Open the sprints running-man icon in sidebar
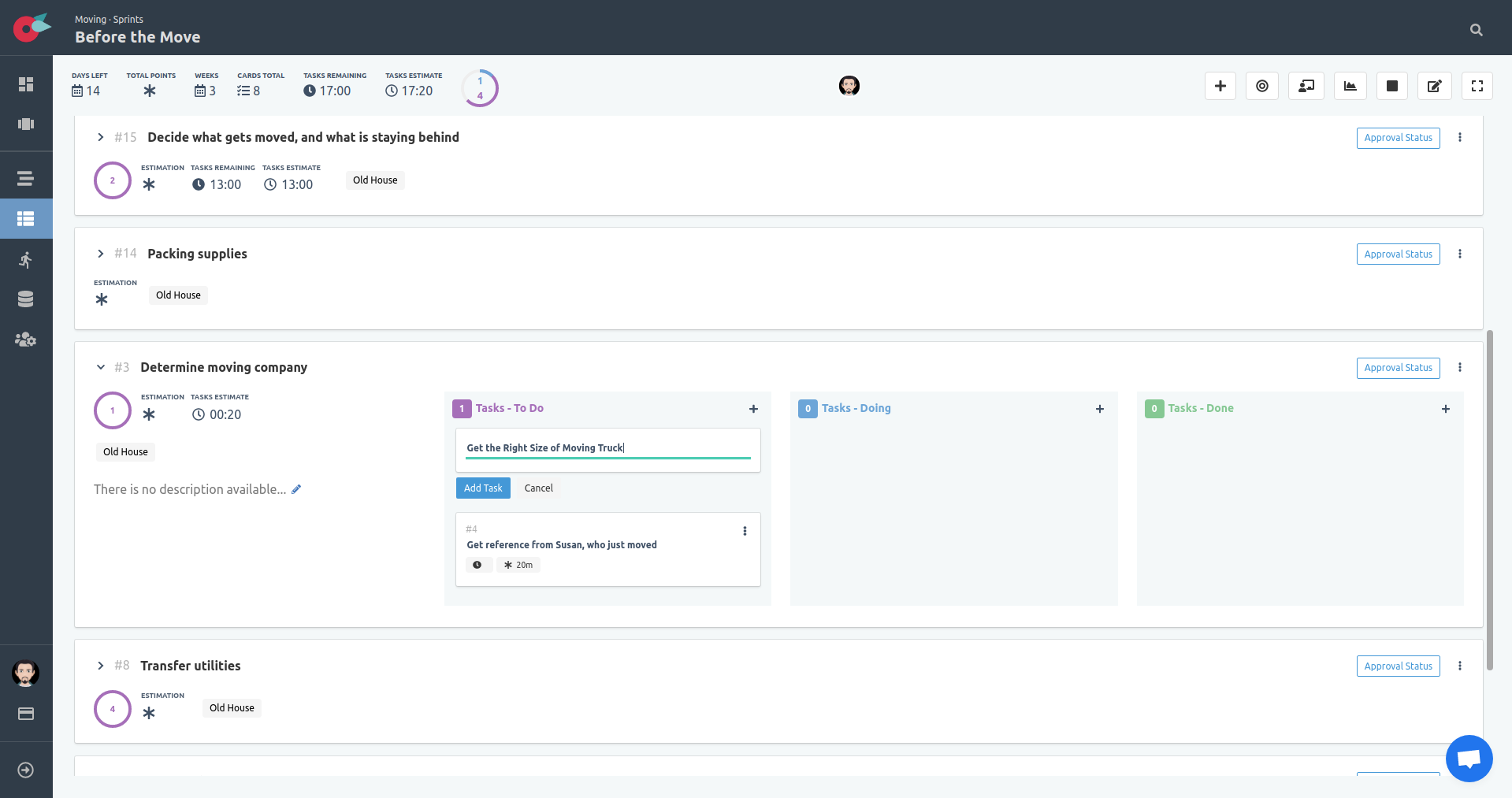Image resolution: width=1512 pixels, height=798 pixels. 26,260
